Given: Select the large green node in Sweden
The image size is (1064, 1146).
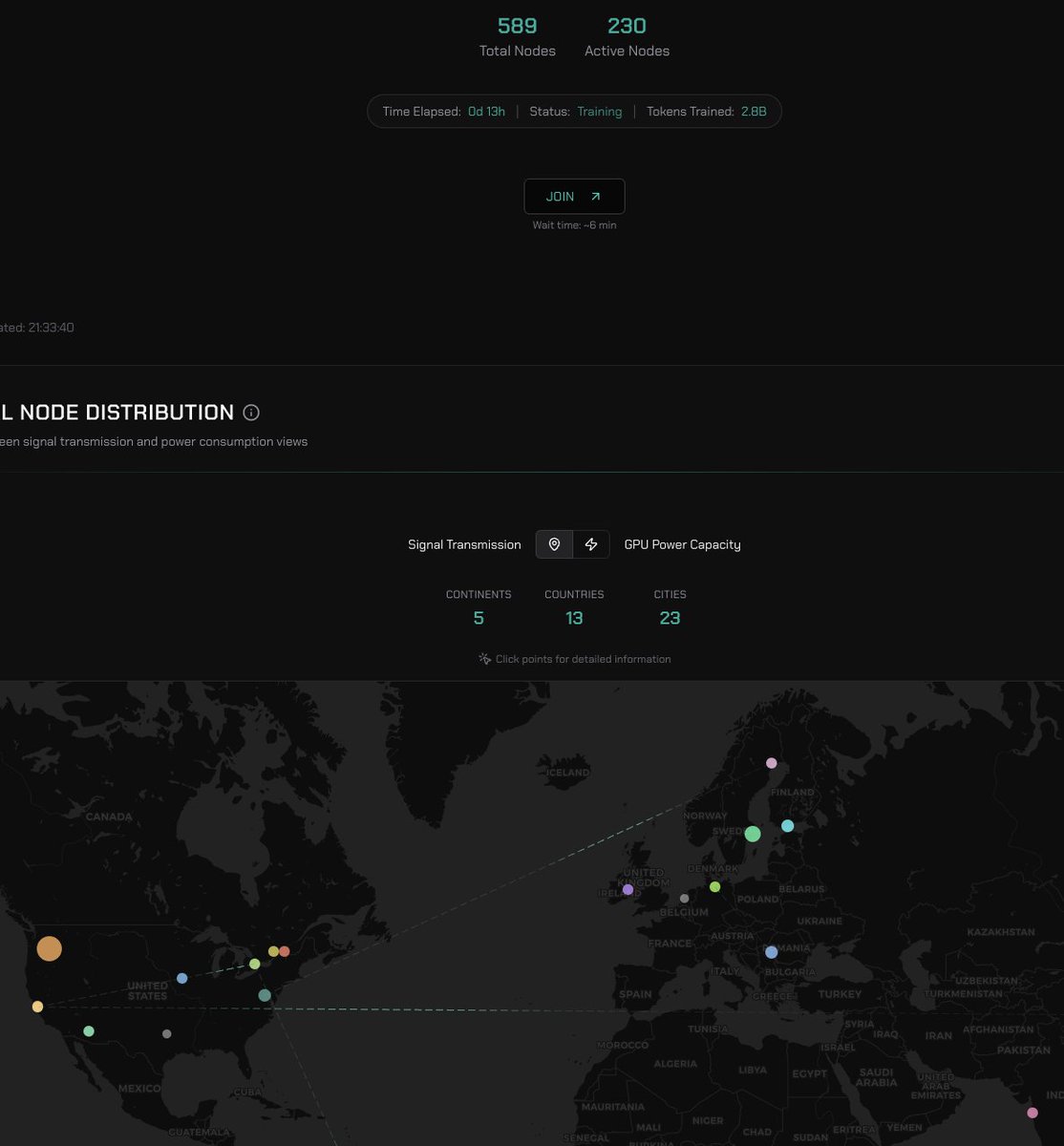Looking at the screenshot, I should (753, 834).
